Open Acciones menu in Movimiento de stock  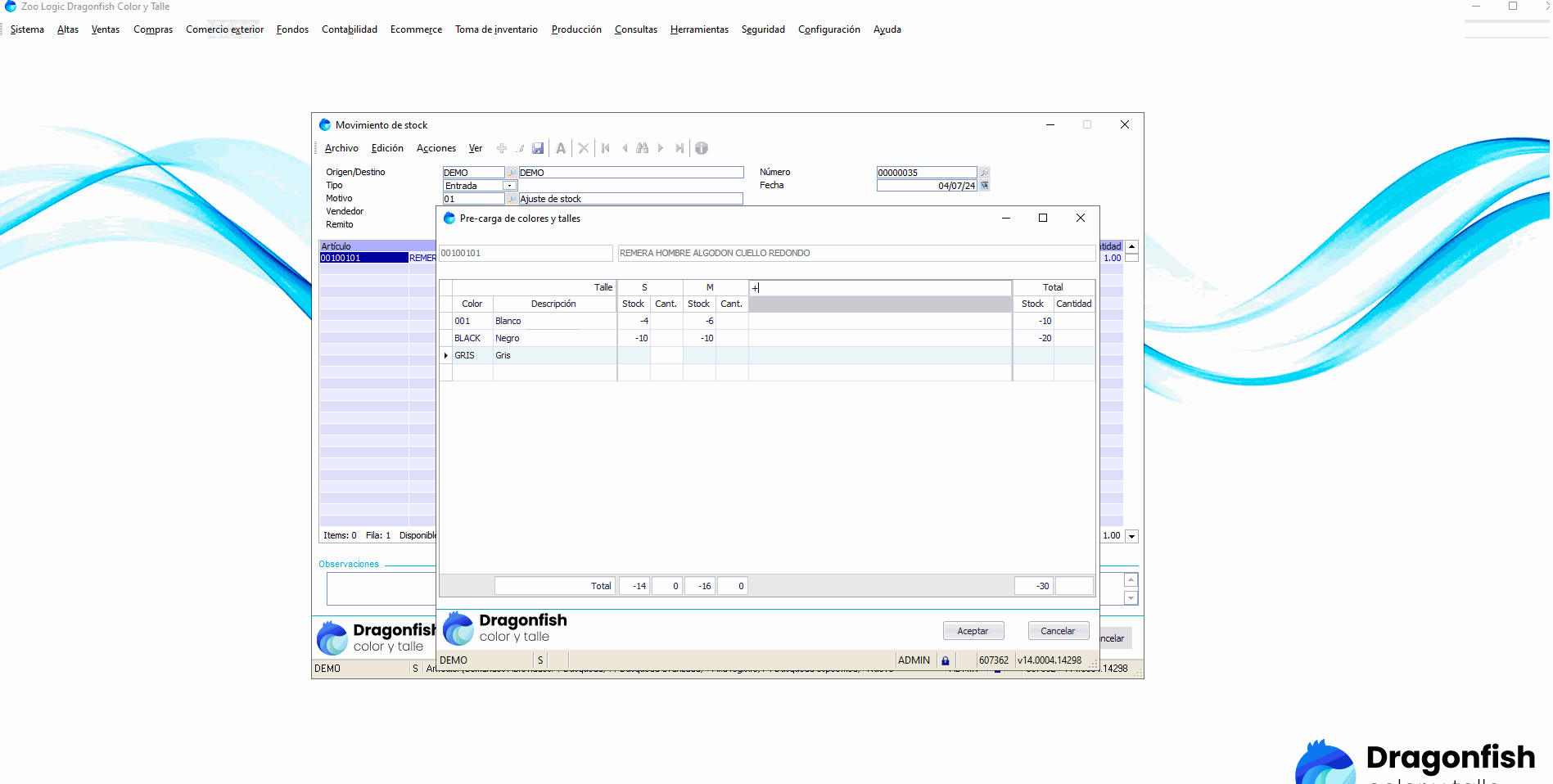pyautogui.click(x=436, y=148)
